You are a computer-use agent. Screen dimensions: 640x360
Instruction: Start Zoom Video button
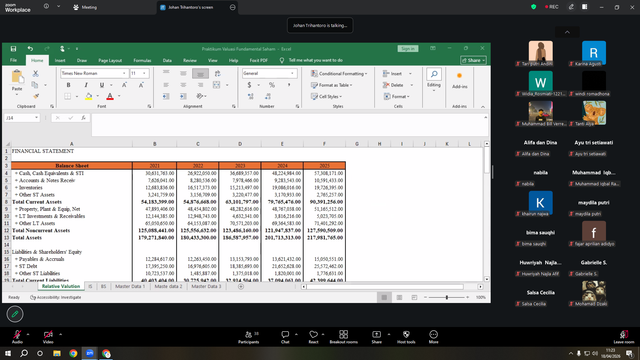pyautogui.click(x=48, y=337)
